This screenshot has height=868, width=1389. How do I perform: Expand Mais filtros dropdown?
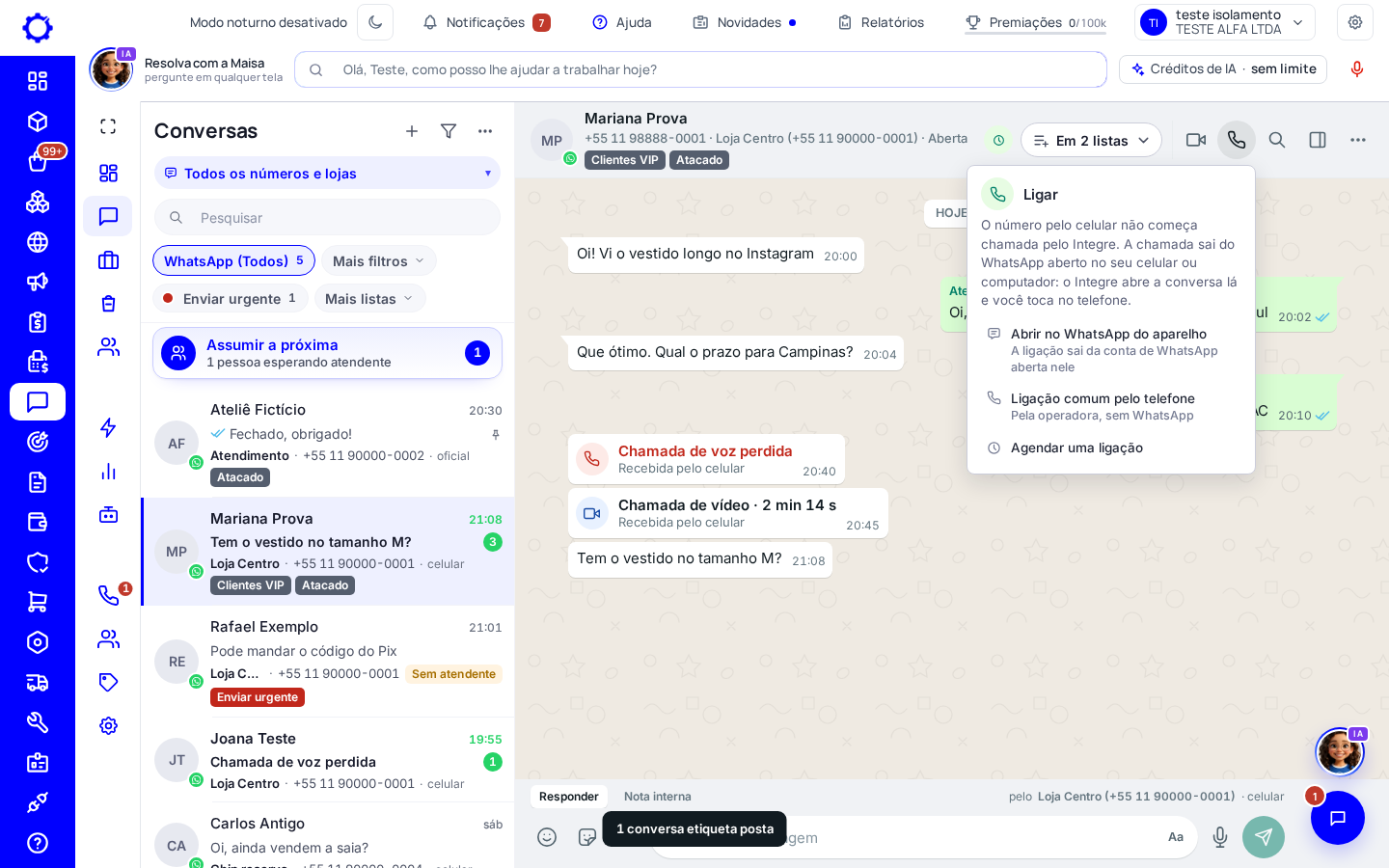[x=378, y=260]
